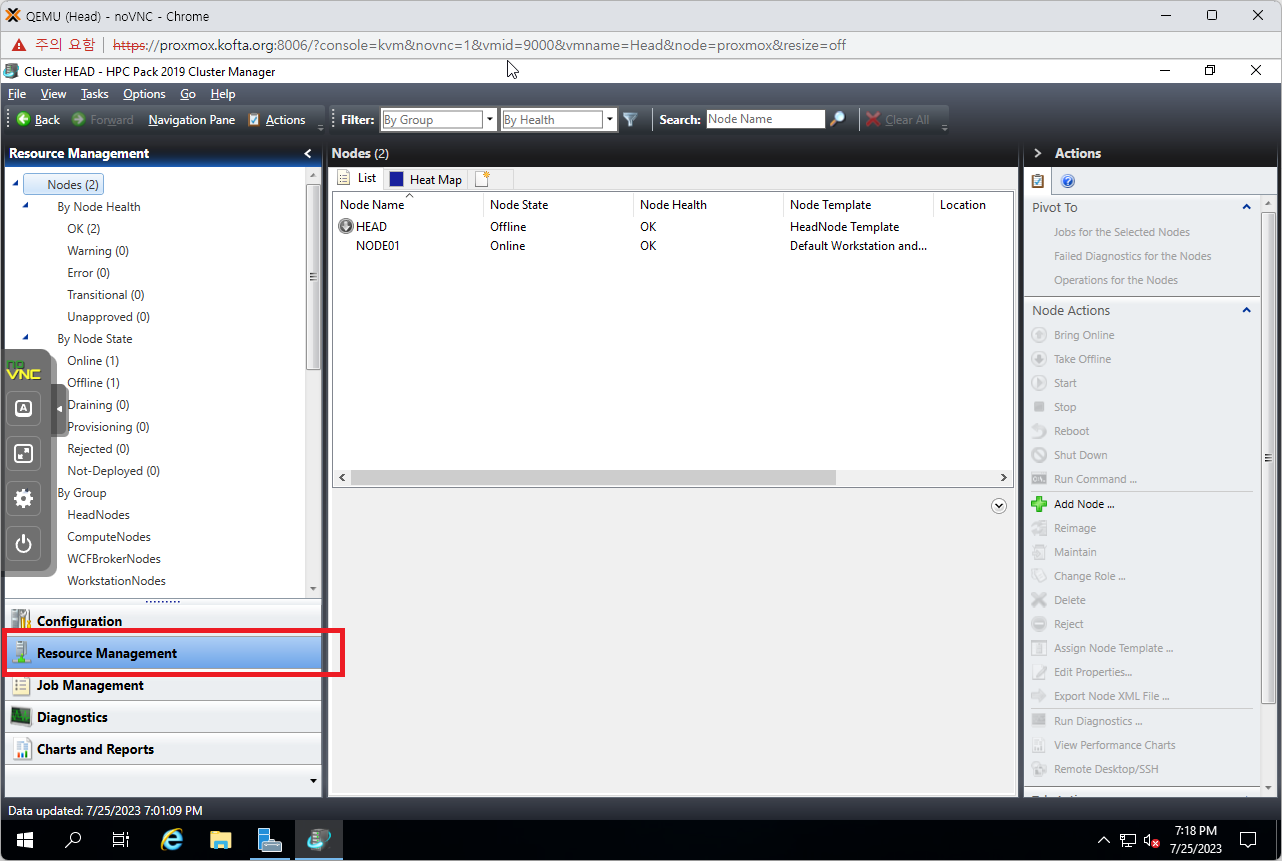Open the Options menu
The image size is (1282, 861).
pos(144,94)
